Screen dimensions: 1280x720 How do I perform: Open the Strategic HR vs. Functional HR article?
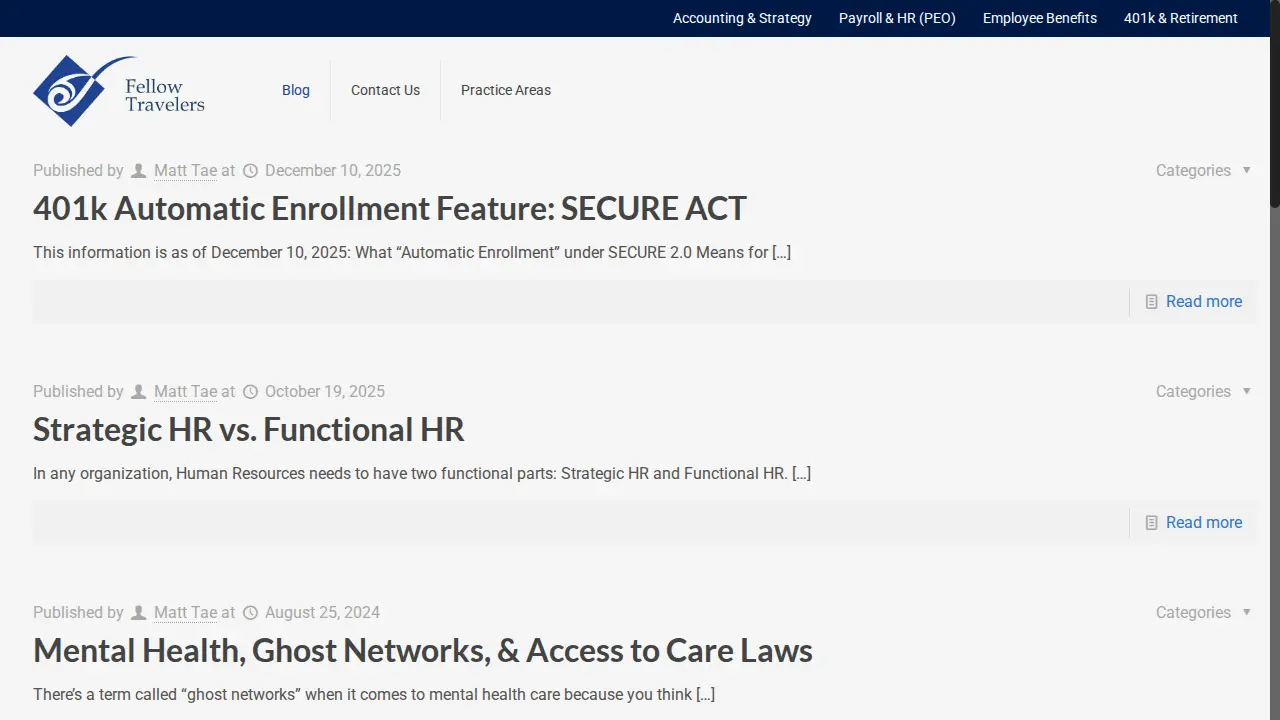[x=249, y=430]
